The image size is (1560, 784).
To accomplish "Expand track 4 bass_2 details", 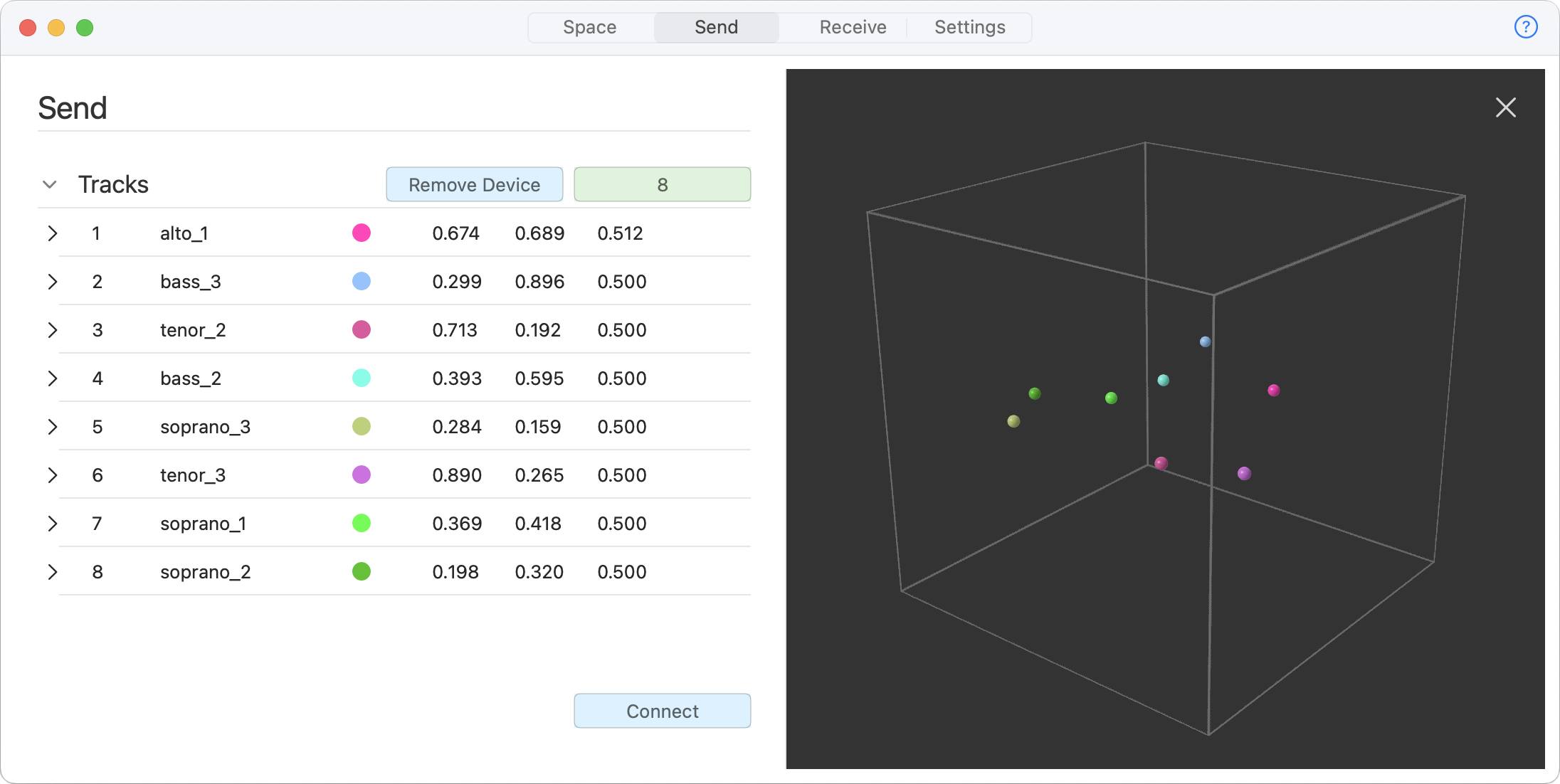I will tap(52, 378).
